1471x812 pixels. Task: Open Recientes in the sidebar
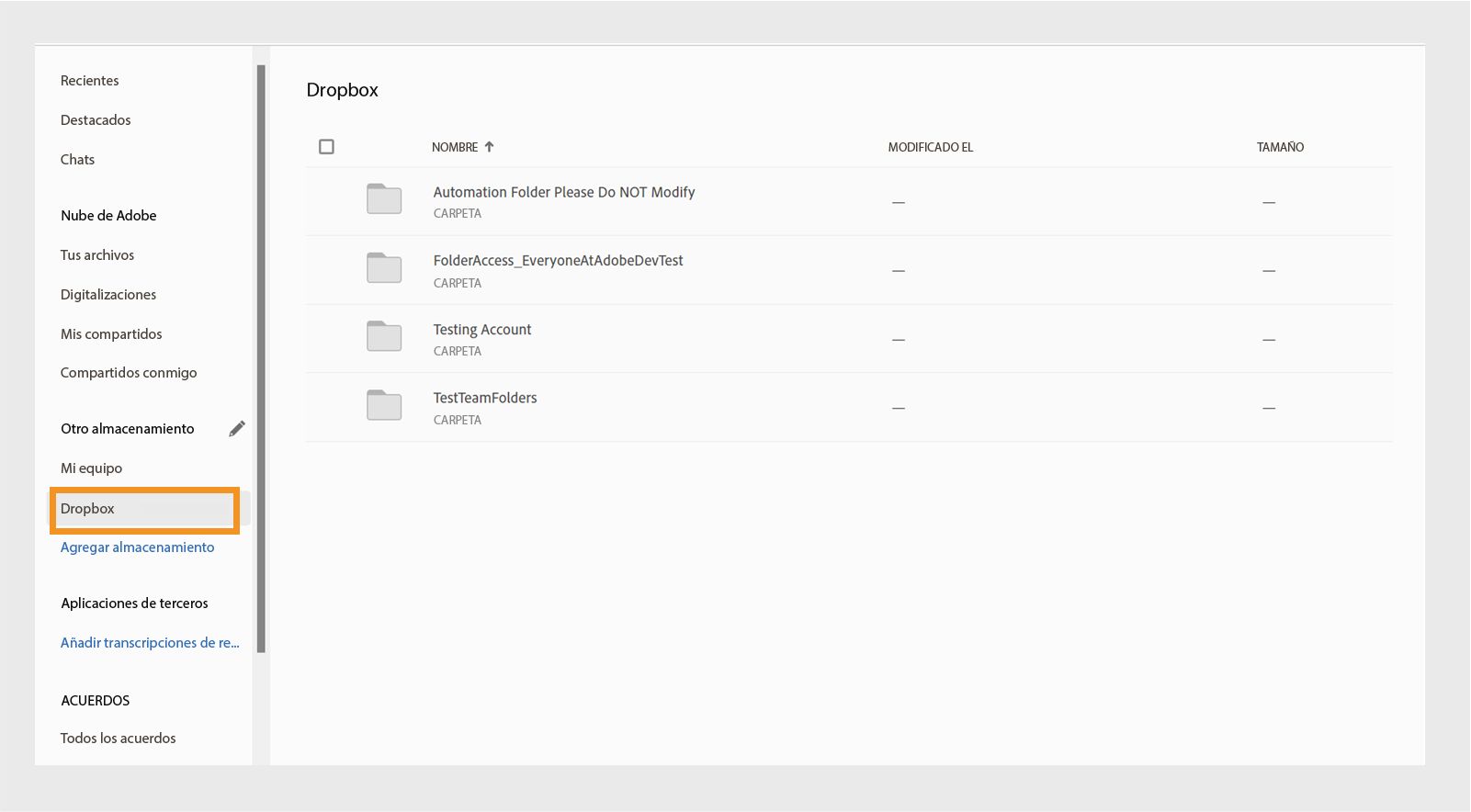coord(90,81)
